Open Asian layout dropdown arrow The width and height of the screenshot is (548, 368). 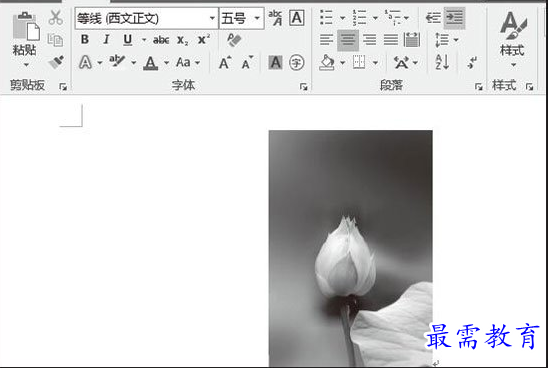coord(416,63)
